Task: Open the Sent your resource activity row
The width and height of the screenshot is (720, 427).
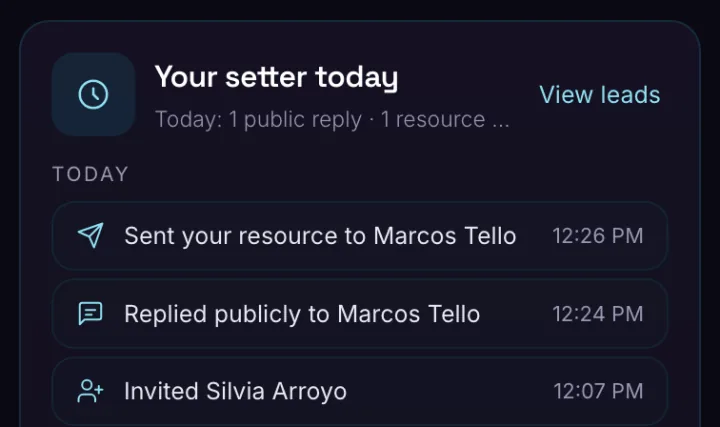Action: pyautogui.click(x=360, y=236)
